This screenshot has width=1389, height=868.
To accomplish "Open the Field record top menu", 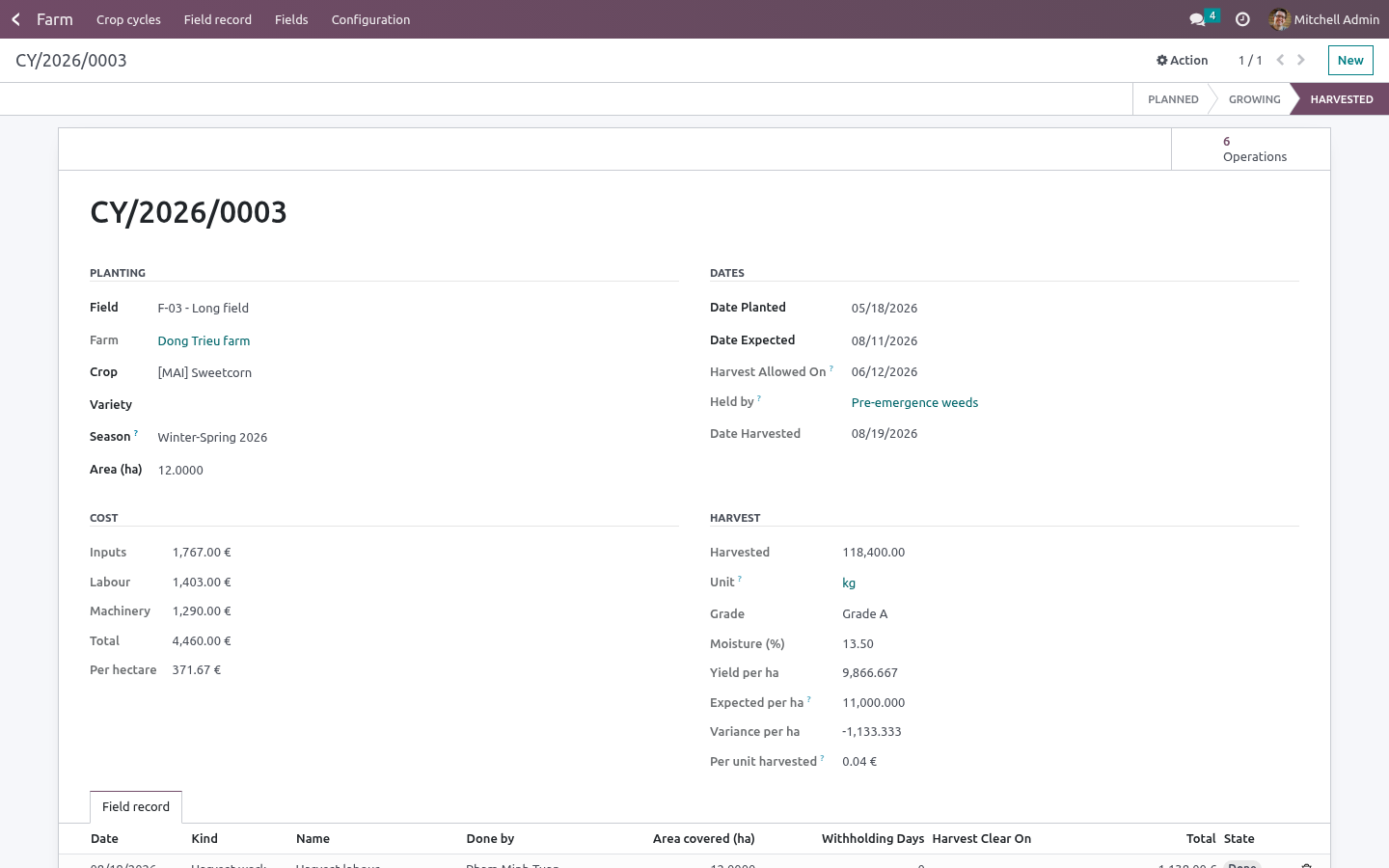I will pos(218,19).
